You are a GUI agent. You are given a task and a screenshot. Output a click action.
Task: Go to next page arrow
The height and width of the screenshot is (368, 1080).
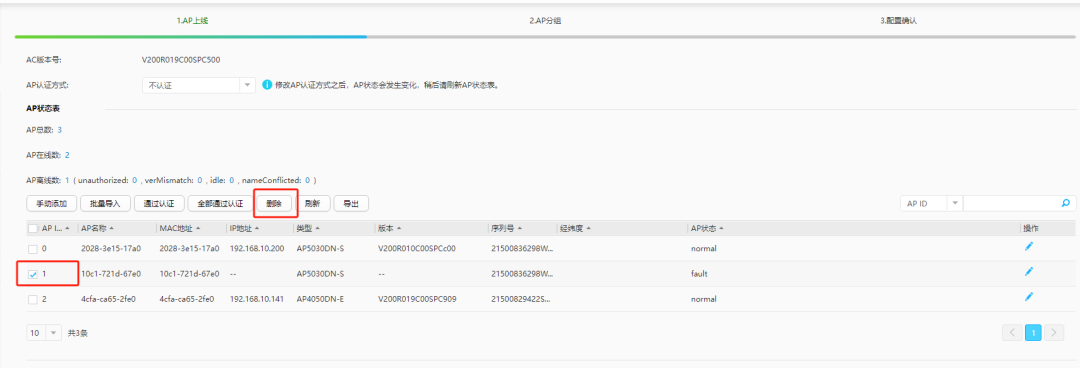pos(1055,333)
